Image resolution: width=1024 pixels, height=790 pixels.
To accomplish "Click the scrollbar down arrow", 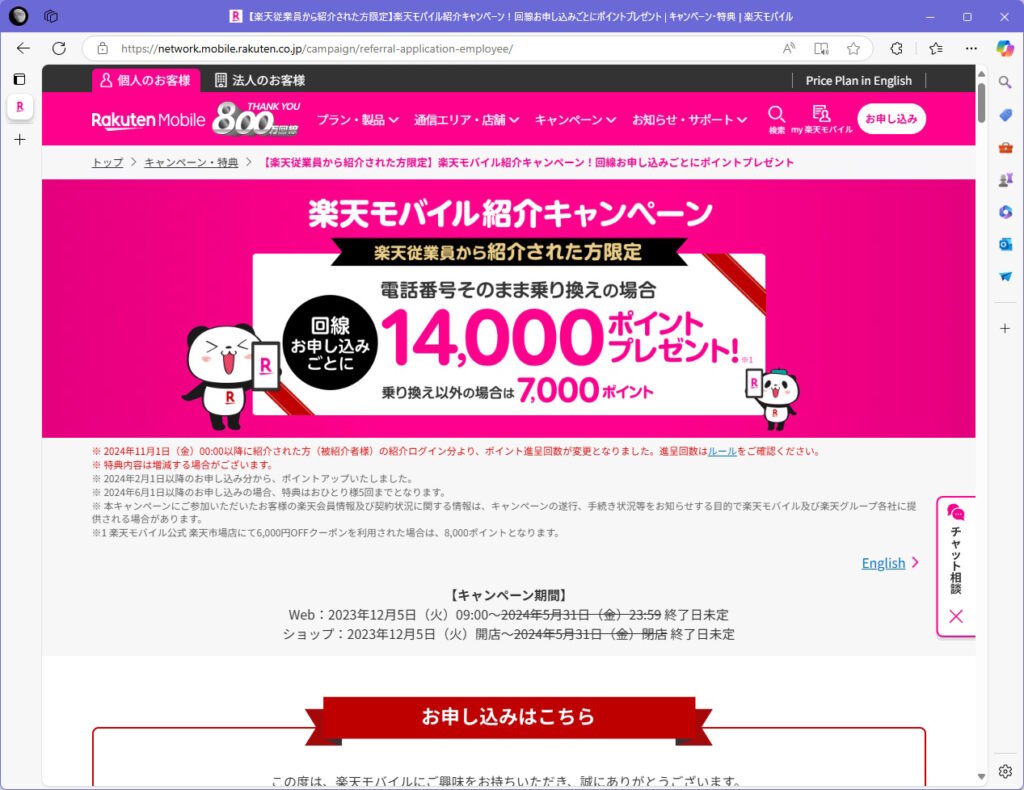I will 981,776.
